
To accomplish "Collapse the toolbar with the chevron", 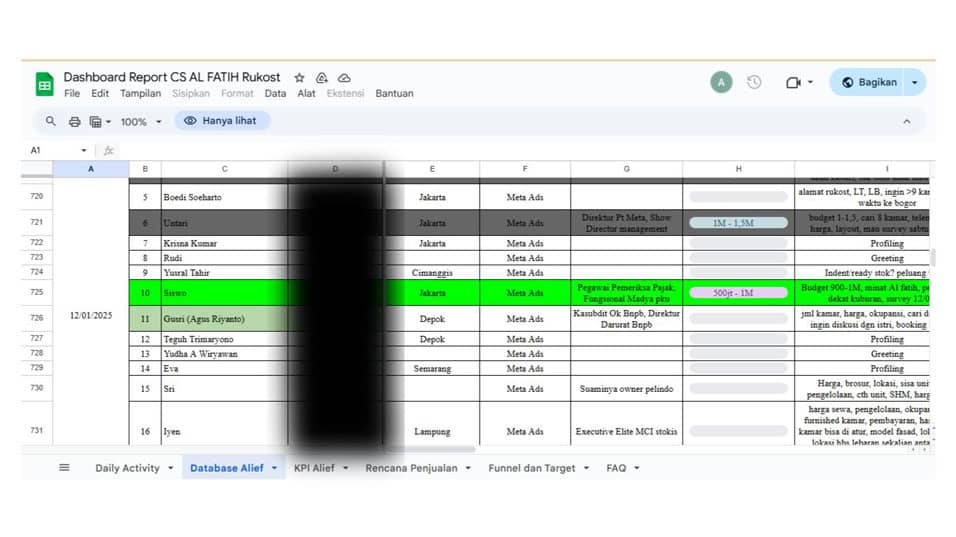I will [907, 121].
